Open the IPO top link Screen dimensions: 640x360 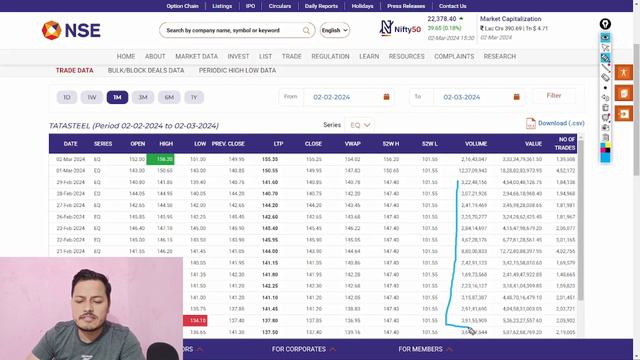click(251, 6)
